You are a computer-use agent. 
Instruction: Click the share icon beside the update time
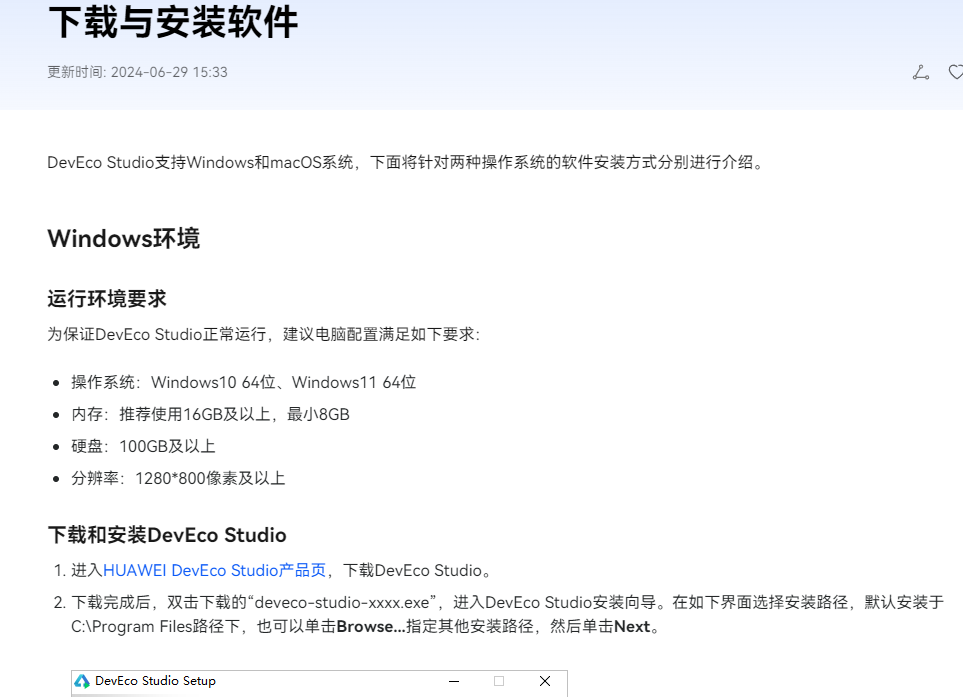pos(921,72)
